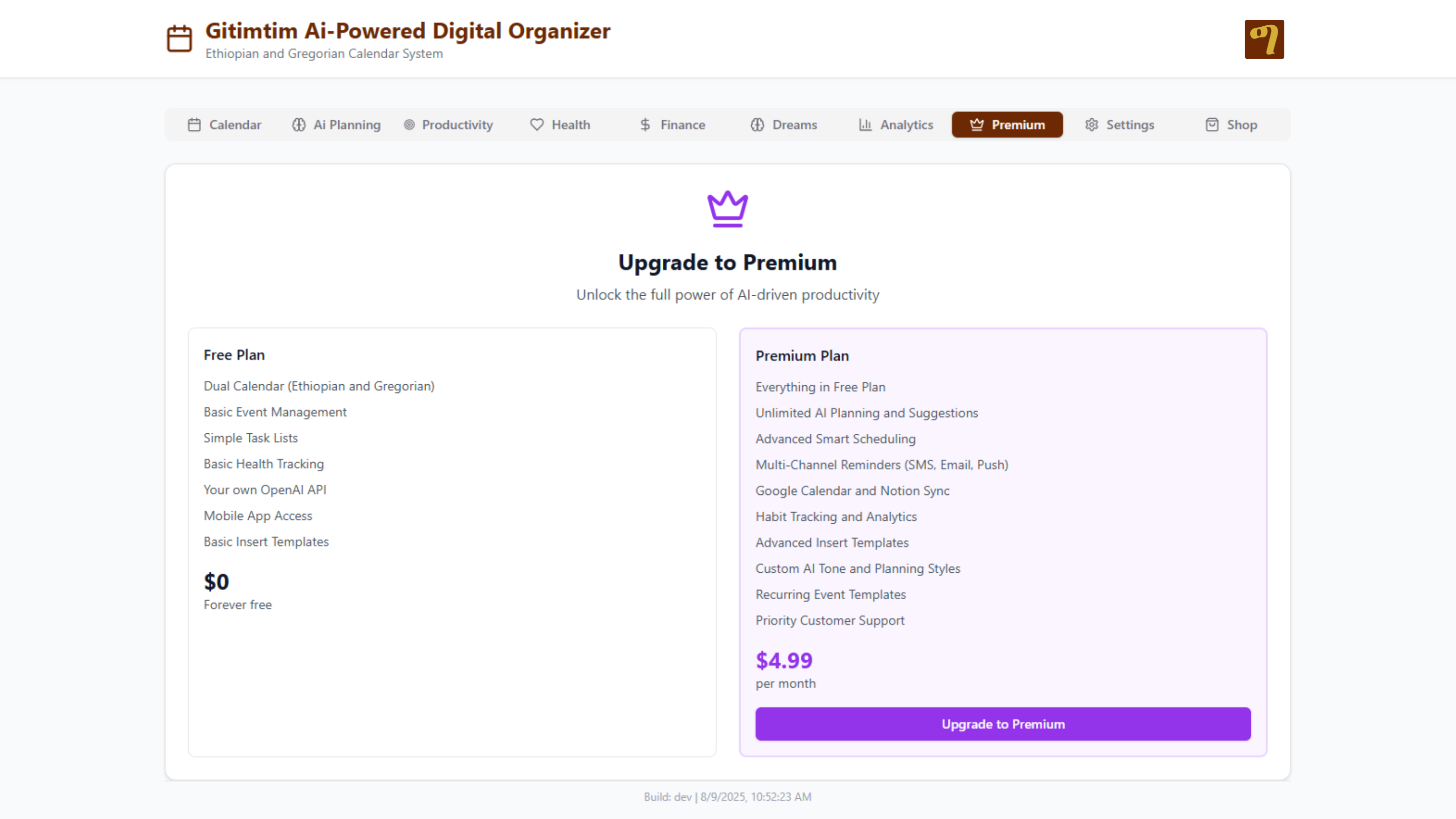This screenshot has height=819, width=1456.
Task: Click the large purple crown icon
Action: pyautogui.click(x=727, y=209)
